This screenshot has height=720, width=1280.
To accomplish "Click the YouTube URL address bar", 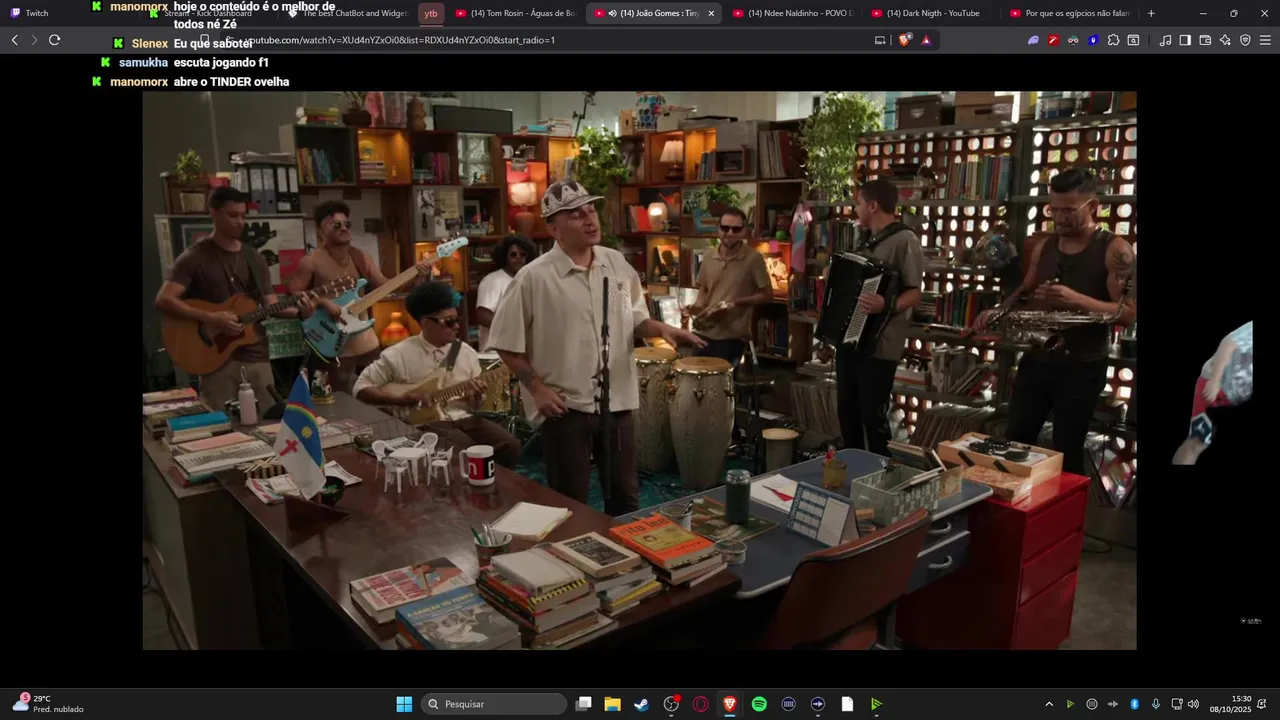I will (545, 40).
